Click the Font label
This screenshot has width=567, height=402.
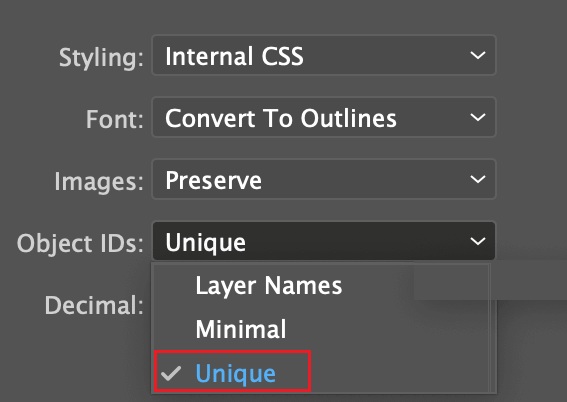coord(115,119)
